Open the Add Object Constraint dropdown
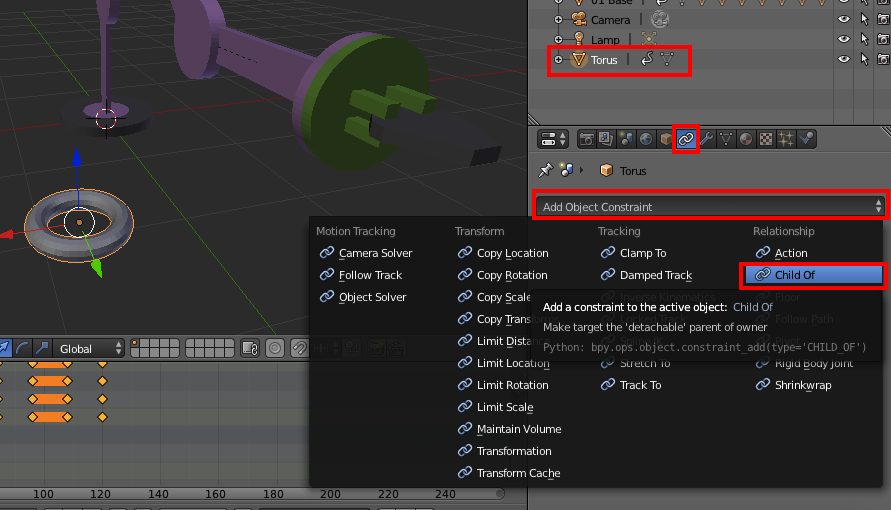This screenshot has height=510, width=891. click(x=710, y=207)
